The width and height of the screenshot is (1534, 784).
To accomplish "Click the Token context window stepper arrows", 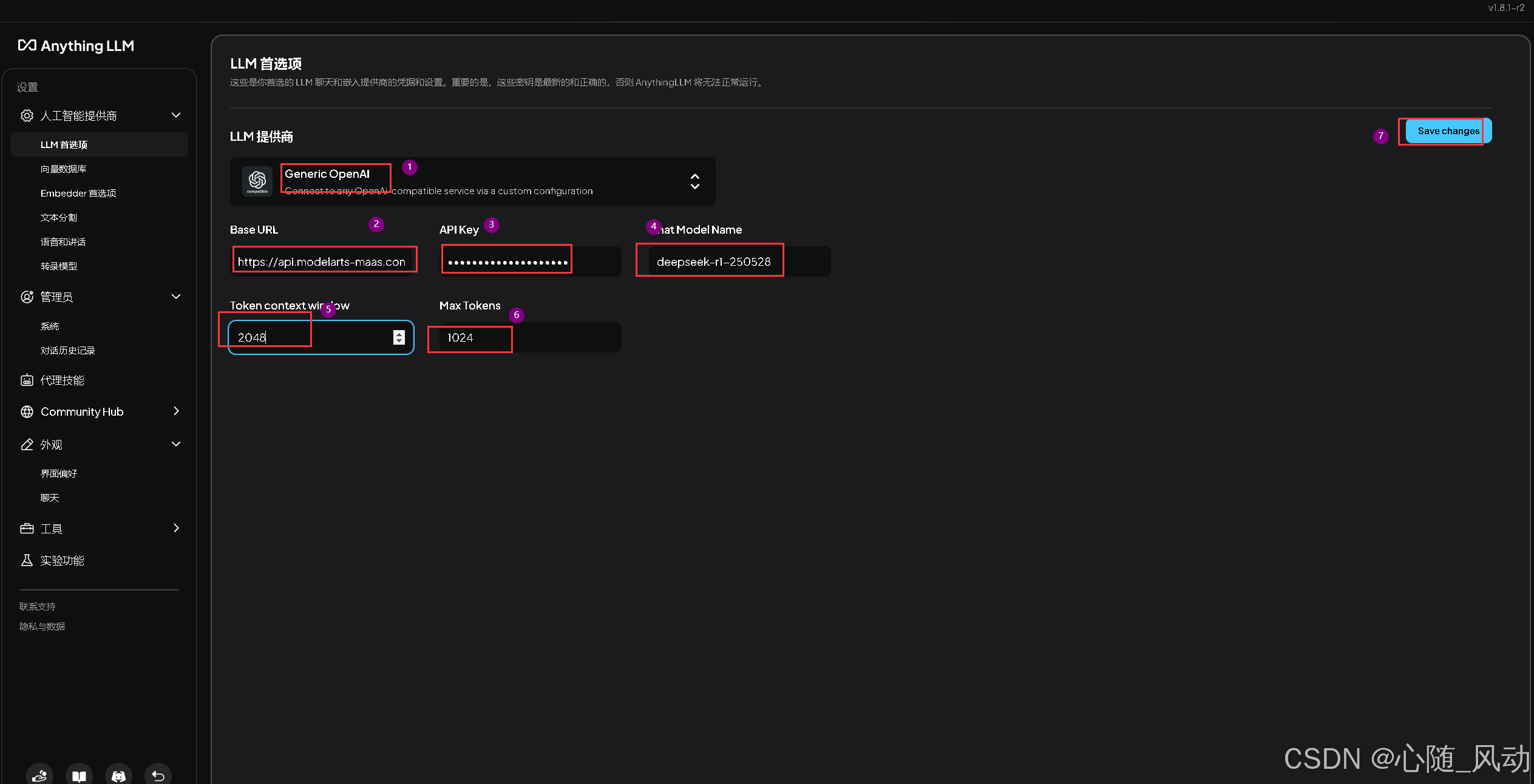I will point(399,337).
